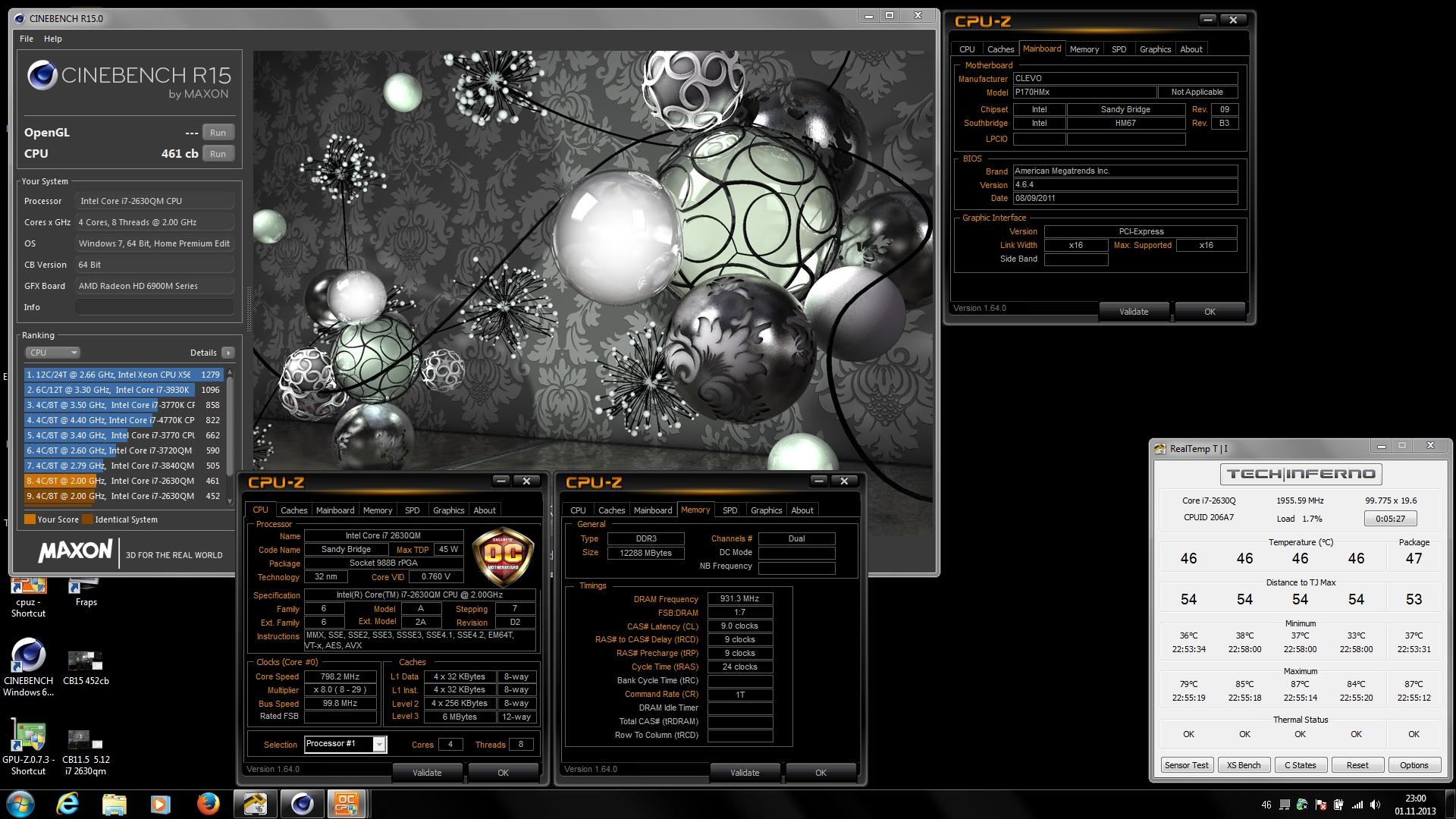
Task: Open the Fraps desktop shortcut
Action: (x=86, y=592)
